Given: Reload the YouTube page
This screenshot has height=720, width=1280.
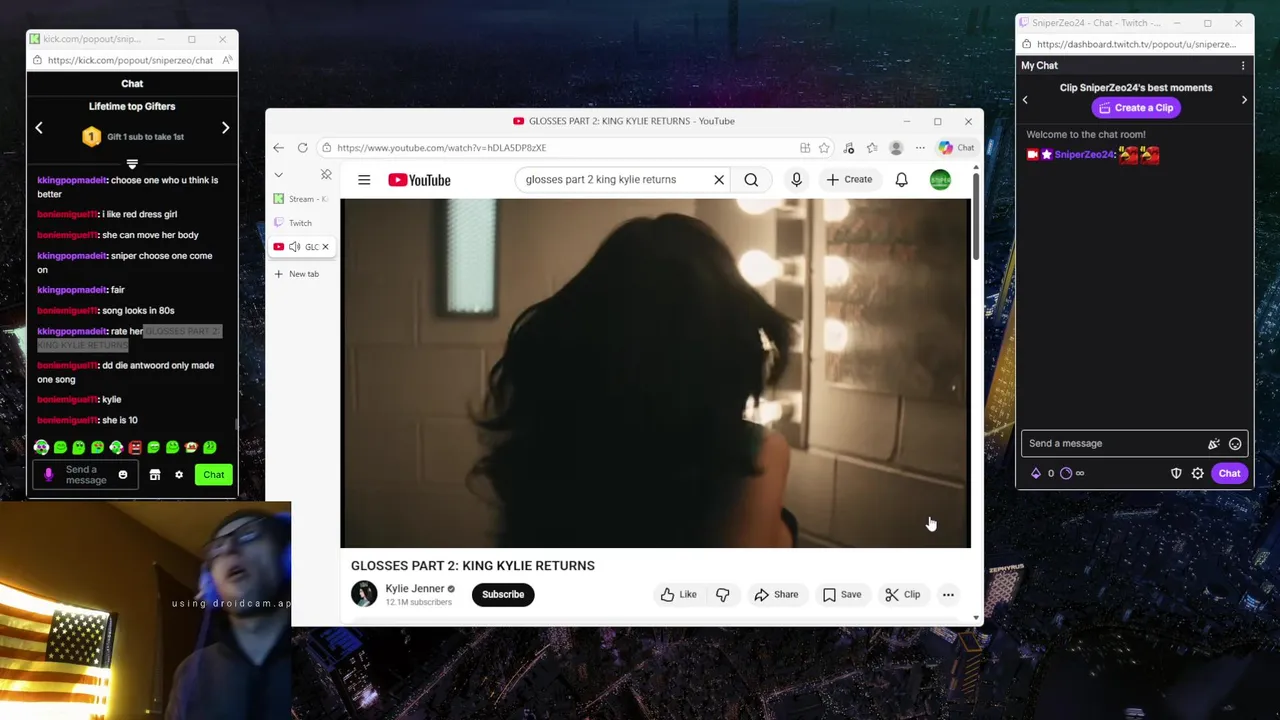Looking at the screenshot, I should [x=302, y=148].
